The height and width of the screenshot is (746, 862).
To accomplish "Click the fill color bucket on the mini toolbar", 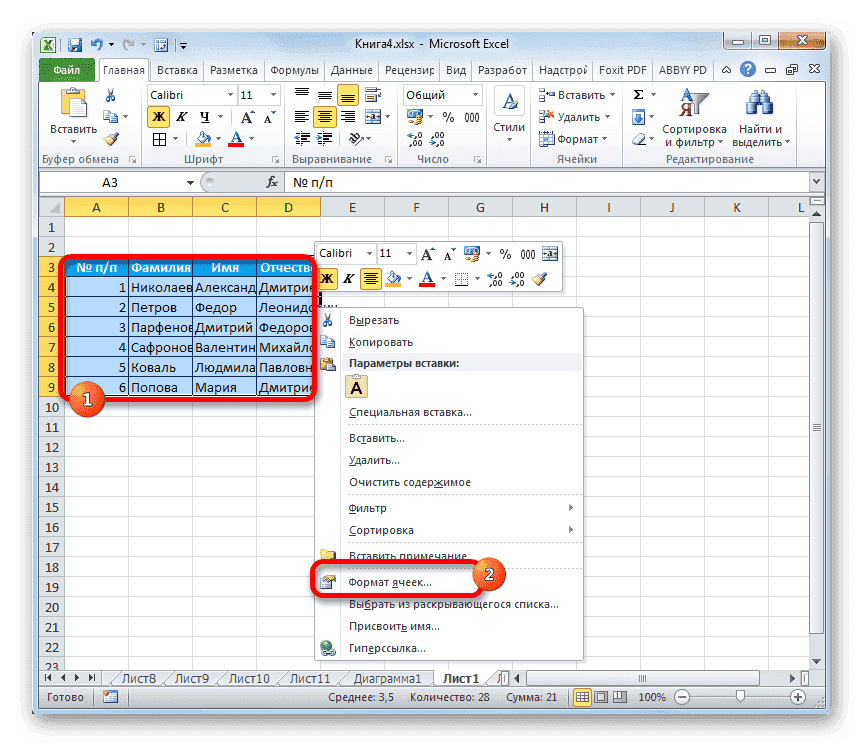I will [x=394, y=278].
